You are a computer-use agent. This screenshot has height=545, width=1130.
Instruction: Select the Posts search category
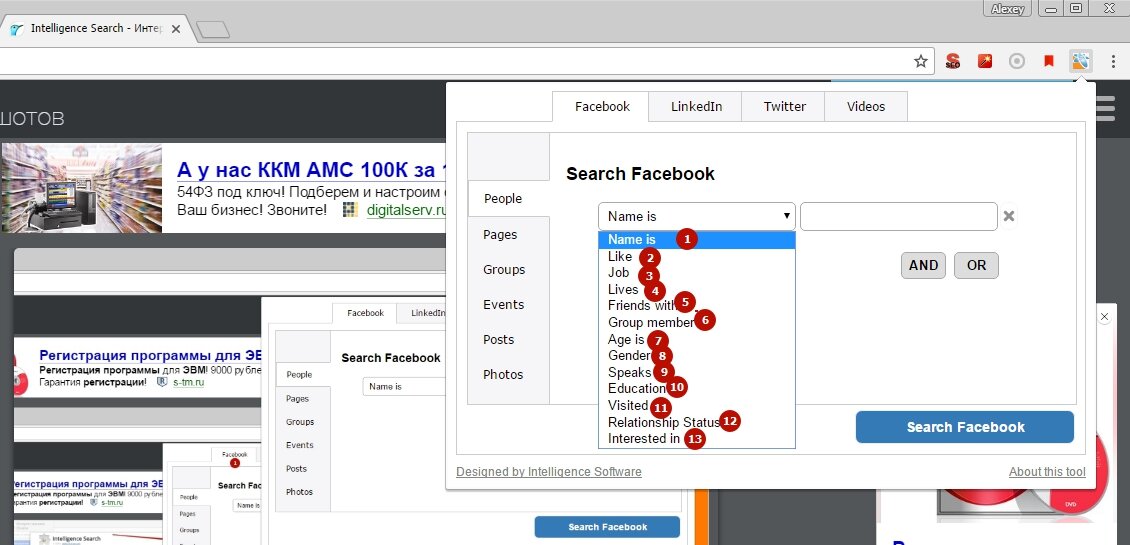click(508, 340)
